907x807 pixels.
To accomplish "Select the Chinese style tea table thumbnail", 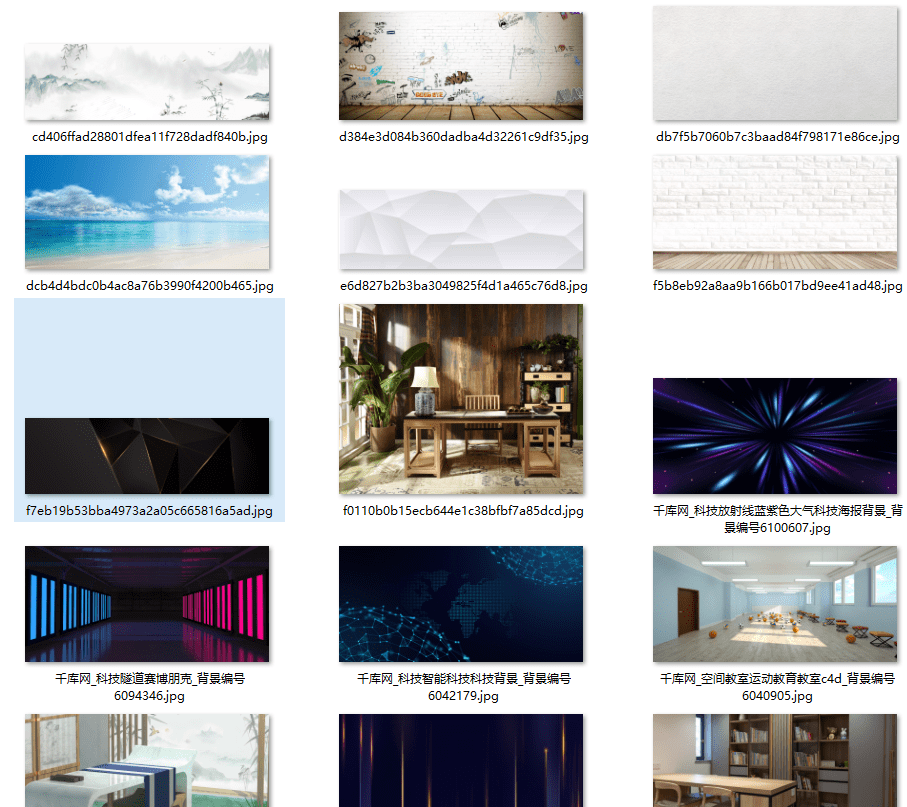I will point(147,760).
